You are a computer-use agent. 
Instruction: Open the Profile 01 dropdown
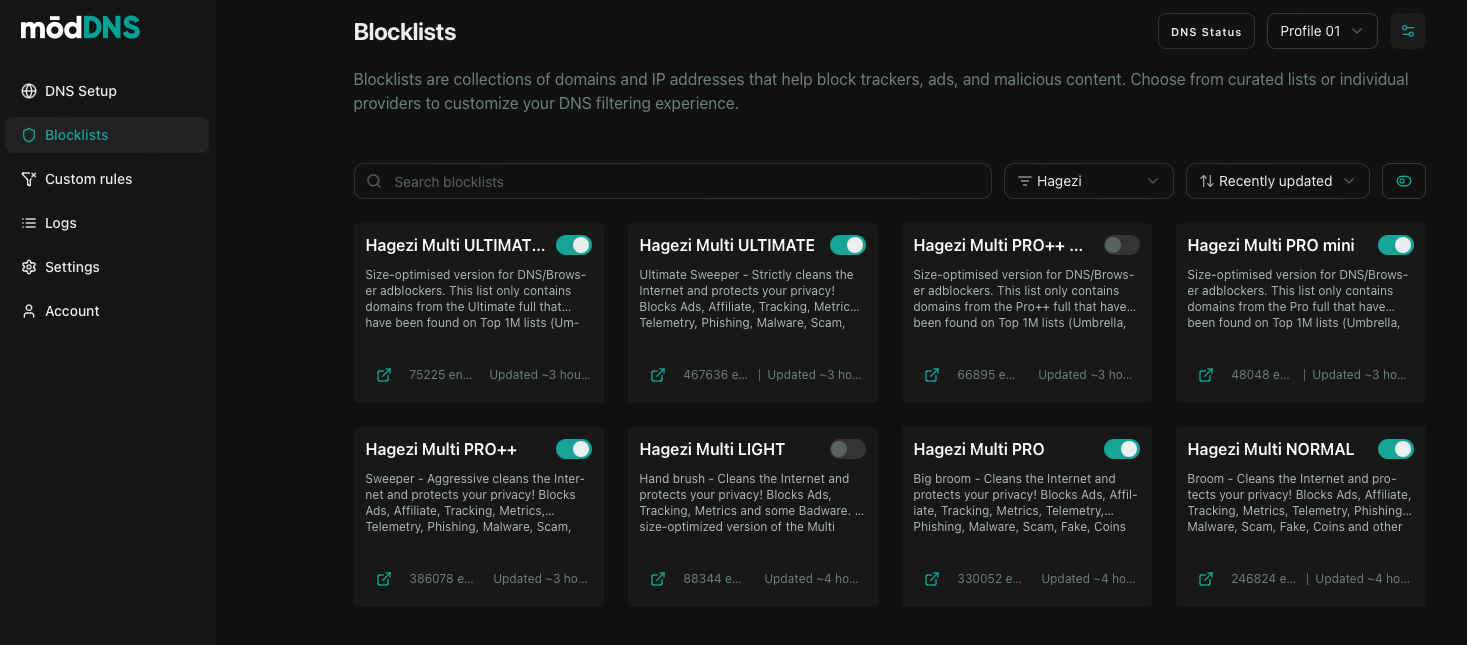[1321, 31]
